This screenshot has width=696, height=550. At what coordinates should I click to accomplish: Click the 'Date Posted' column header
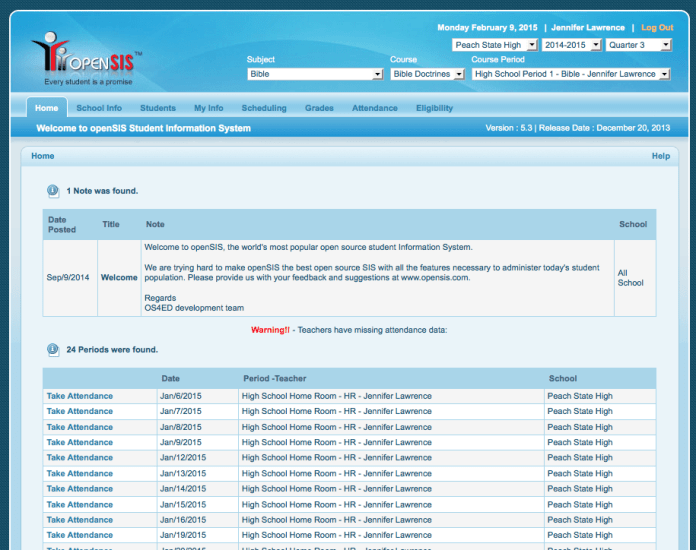tap(62, 225)
